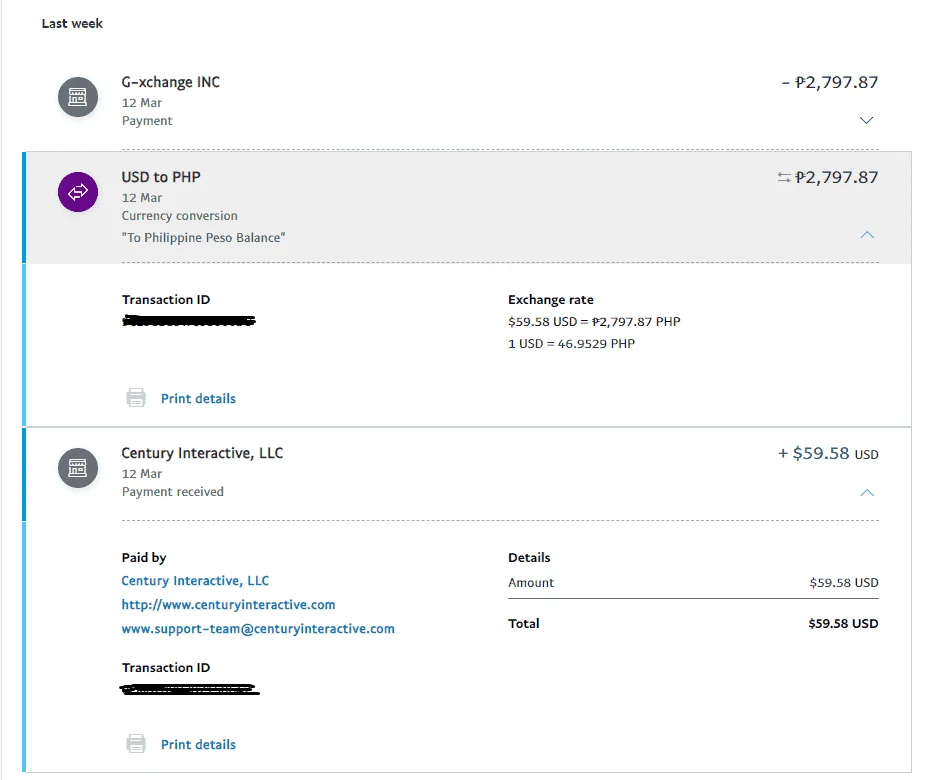This screenshot has height=780, width=935.
Task: Click the Paid by heading
Action: pos(144,558)
